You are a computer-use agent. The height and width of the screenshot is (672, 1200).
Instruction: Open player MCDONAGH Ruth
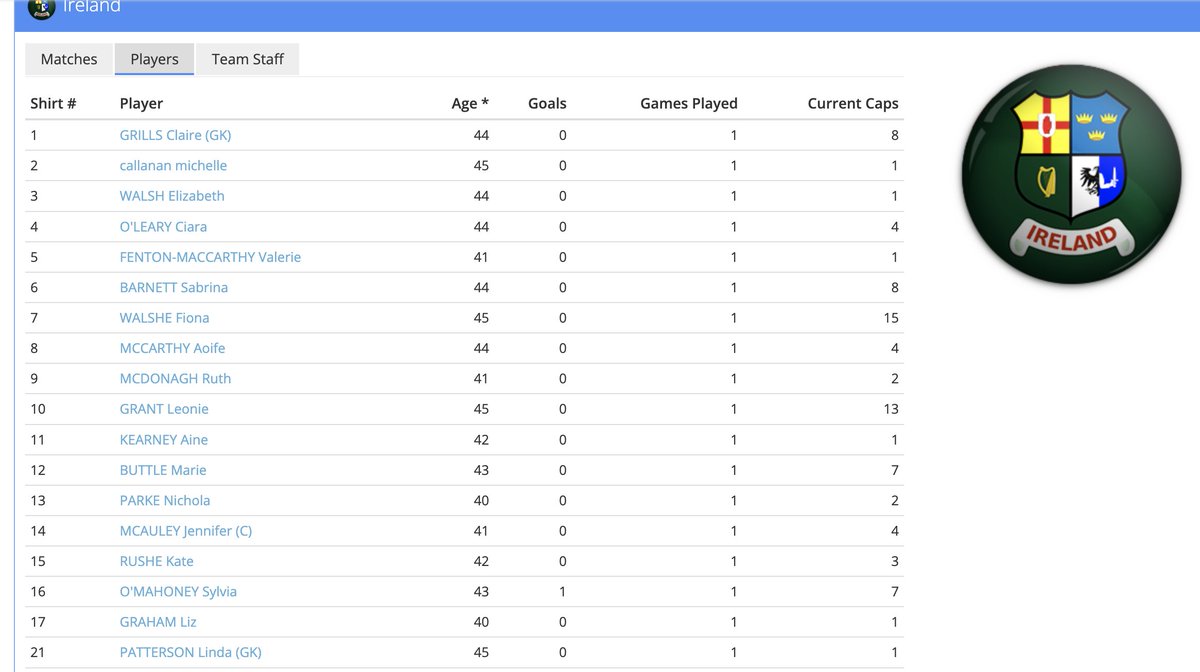pos(175,378)
